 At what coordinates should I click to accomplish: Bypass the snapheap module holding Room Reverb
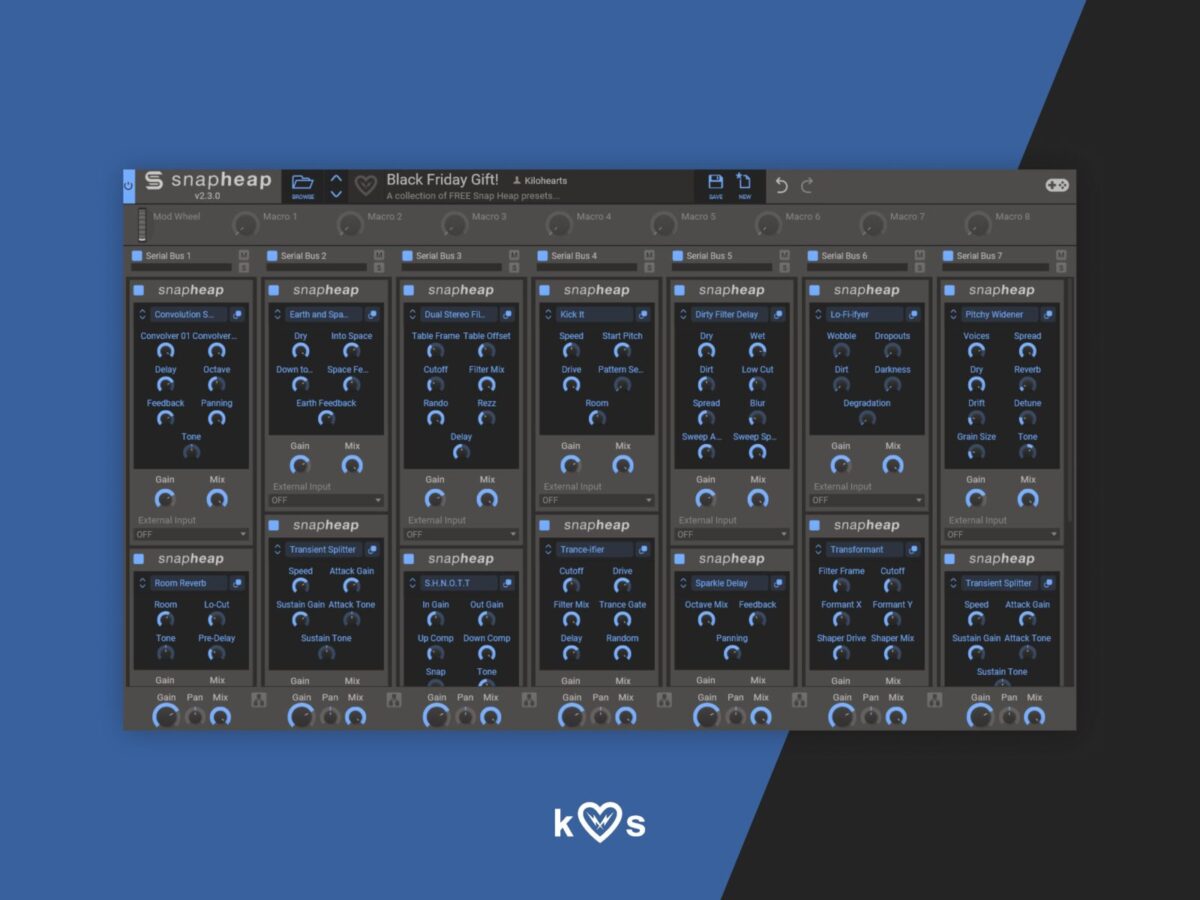(138, 559)
